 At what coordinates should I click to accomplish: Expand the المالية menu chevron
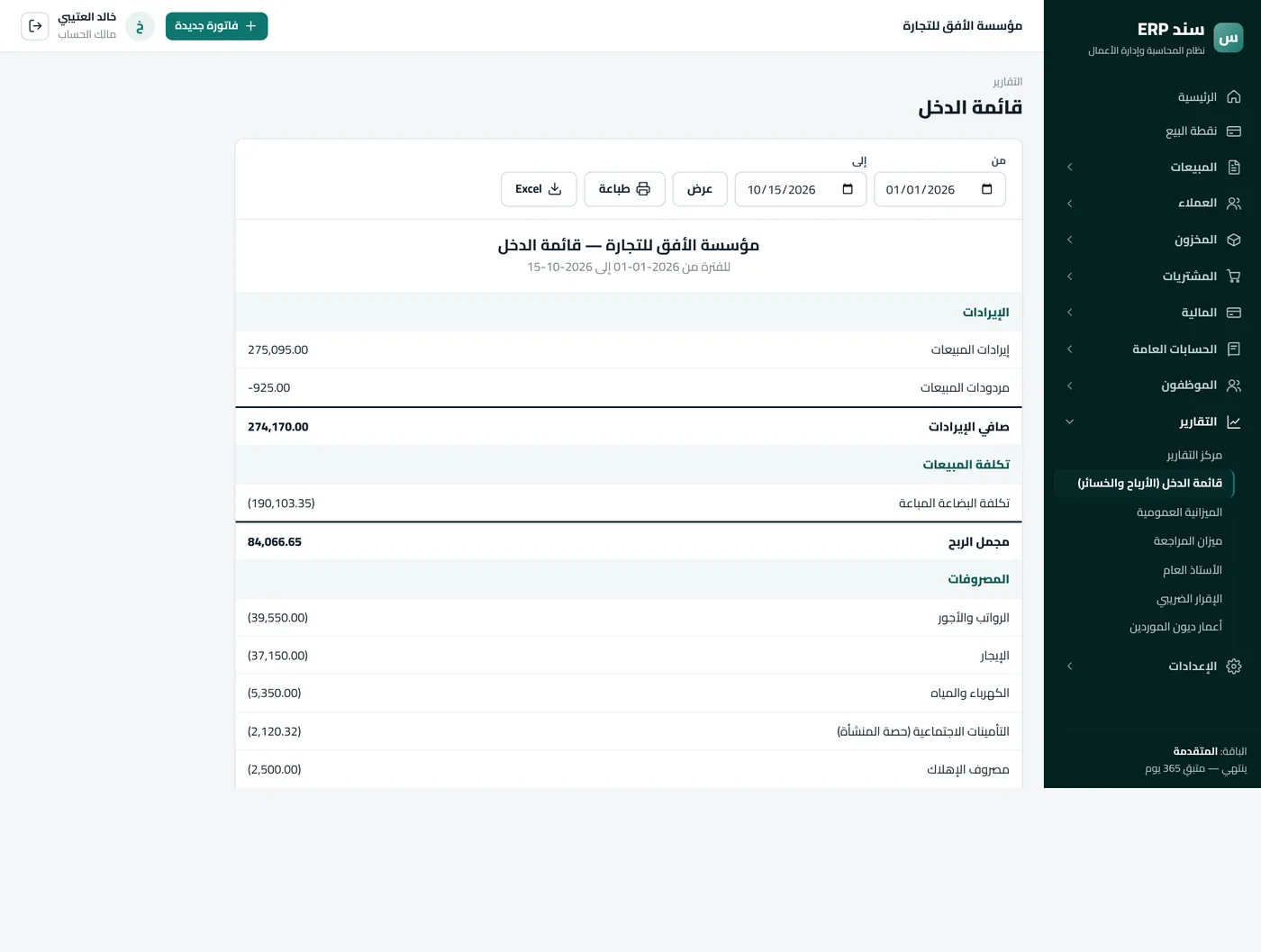coord(1069,313)
